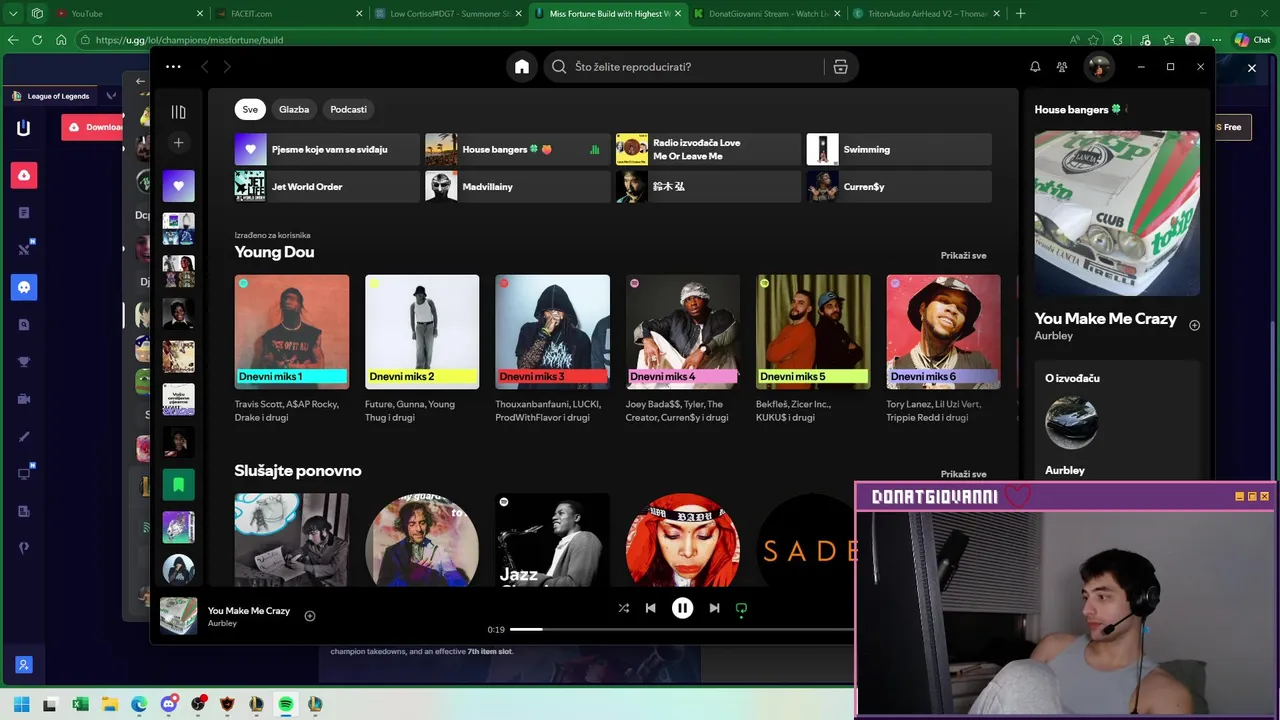Open Excel from the taskbar
The width and height of the screenshot is (1280, 720).
(x=80, y=704)
